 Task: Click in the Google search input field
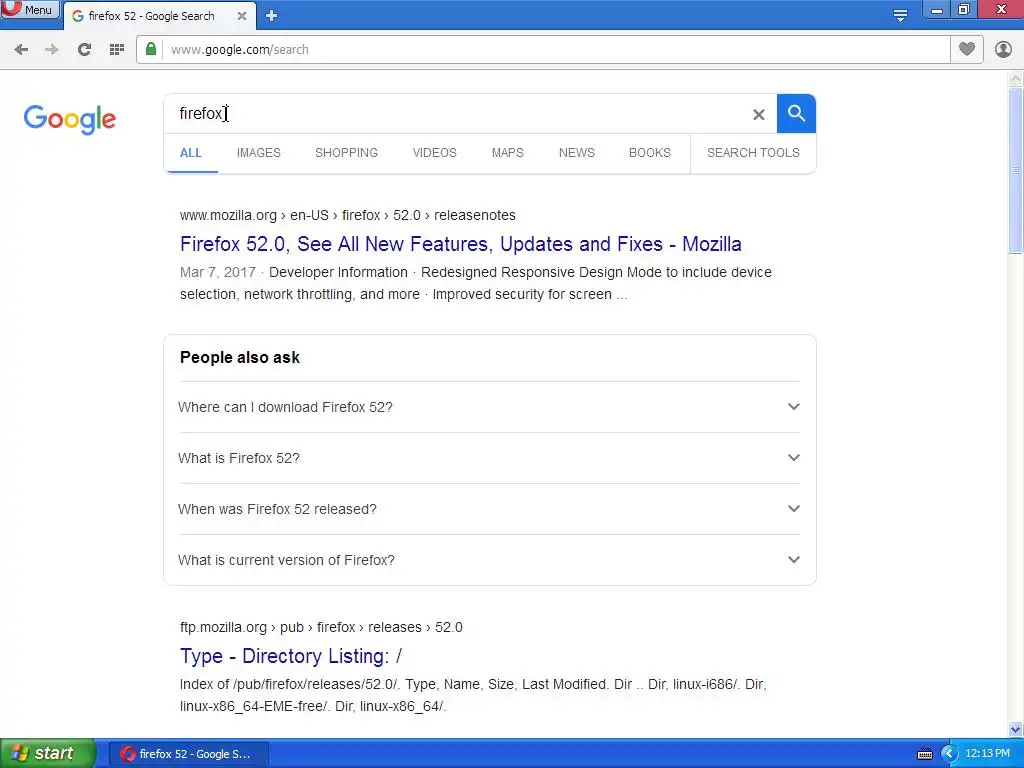tap(457, 114)
